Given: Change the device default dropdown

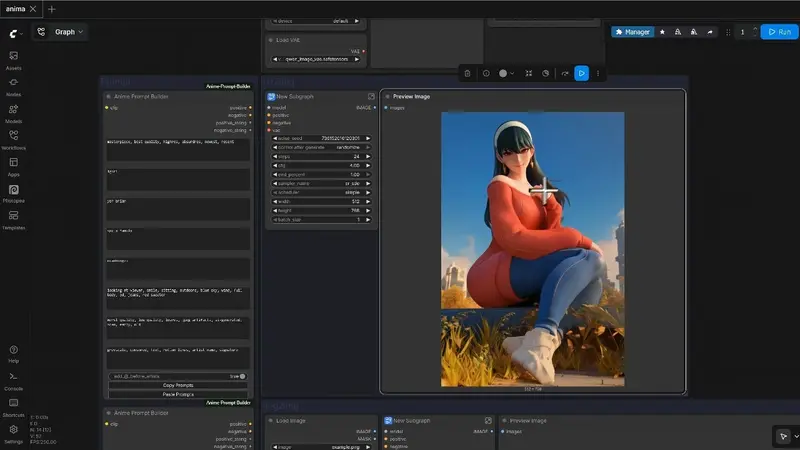Looking at the screenshot, I should pyautogui.click(x=316, y=21).
